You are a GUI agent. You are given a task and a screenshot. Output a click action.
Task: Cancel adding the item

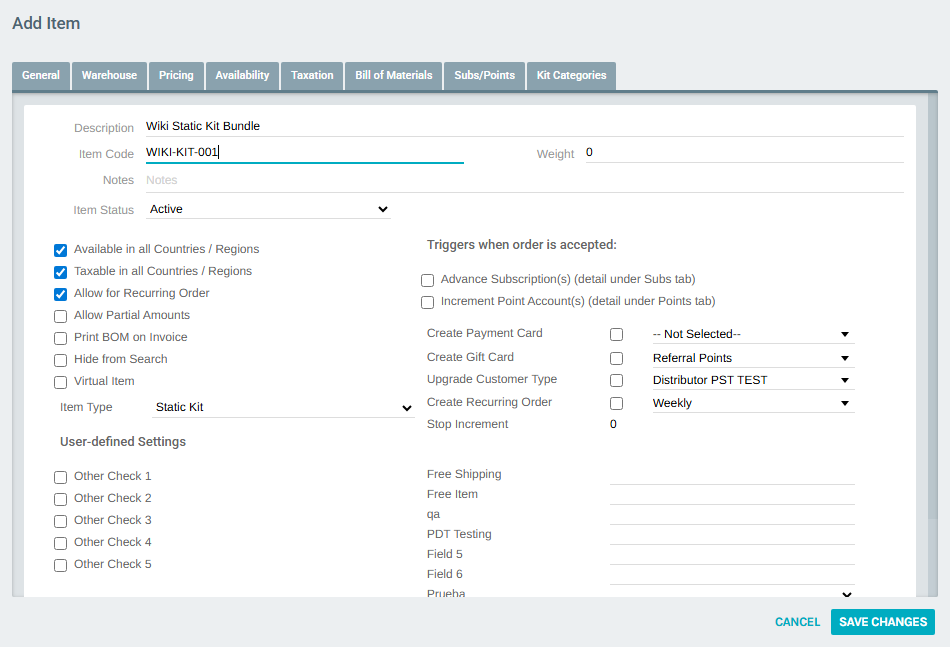click(797, 622)
